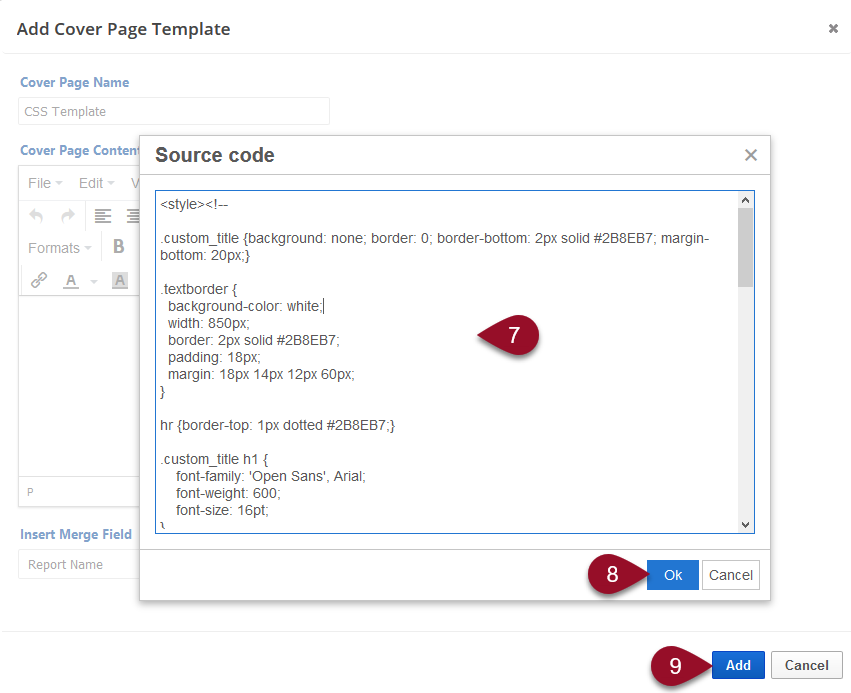
Task: Close the Add Cover Page Template window
Action: [x=833, y=29]
